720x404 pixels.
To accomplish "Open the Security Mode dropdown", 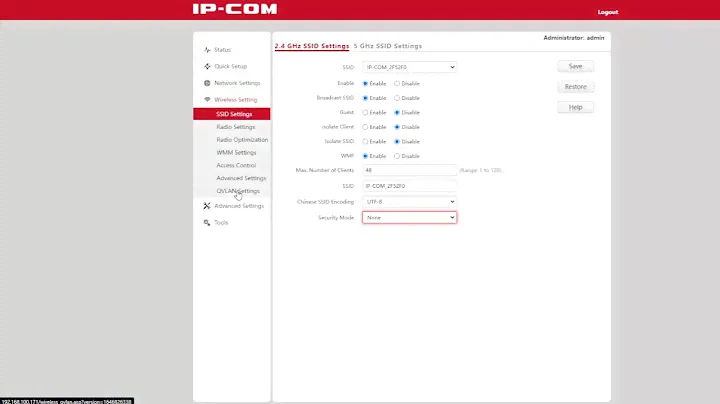I will point(409,217).
